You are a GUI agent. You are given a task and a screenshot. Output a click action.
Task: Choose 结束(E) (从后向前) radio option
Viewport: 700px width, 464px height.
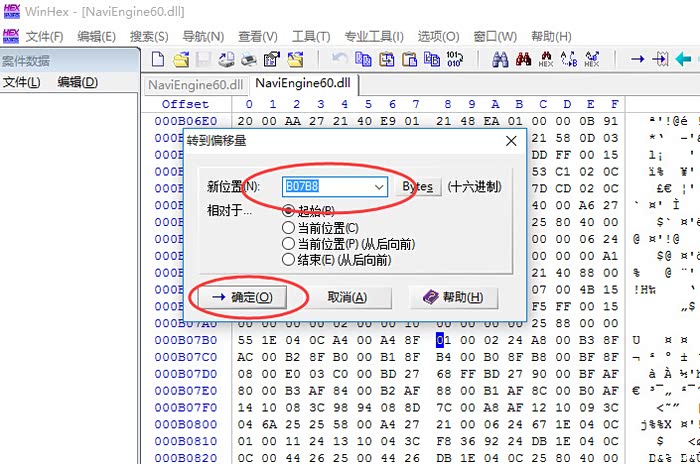pos(289,259)
